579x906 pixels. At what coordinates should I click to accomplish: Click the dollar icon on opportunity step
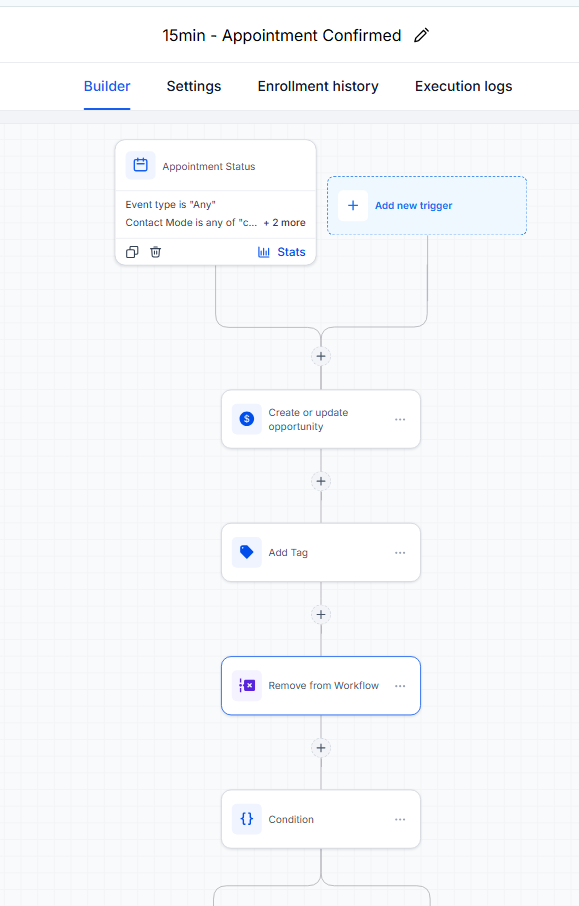(247, 419)
